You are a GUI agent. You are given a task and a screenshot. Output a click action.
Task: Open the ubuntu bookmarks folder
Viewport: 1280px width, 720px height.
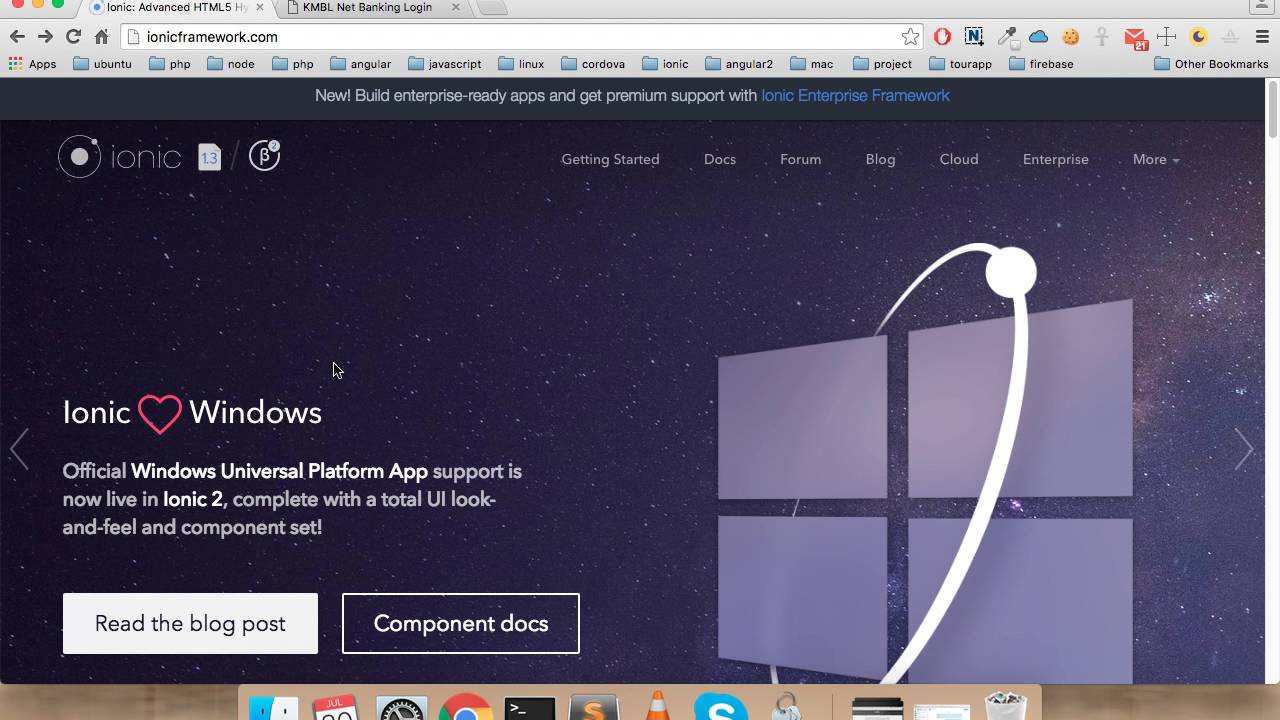102,64
